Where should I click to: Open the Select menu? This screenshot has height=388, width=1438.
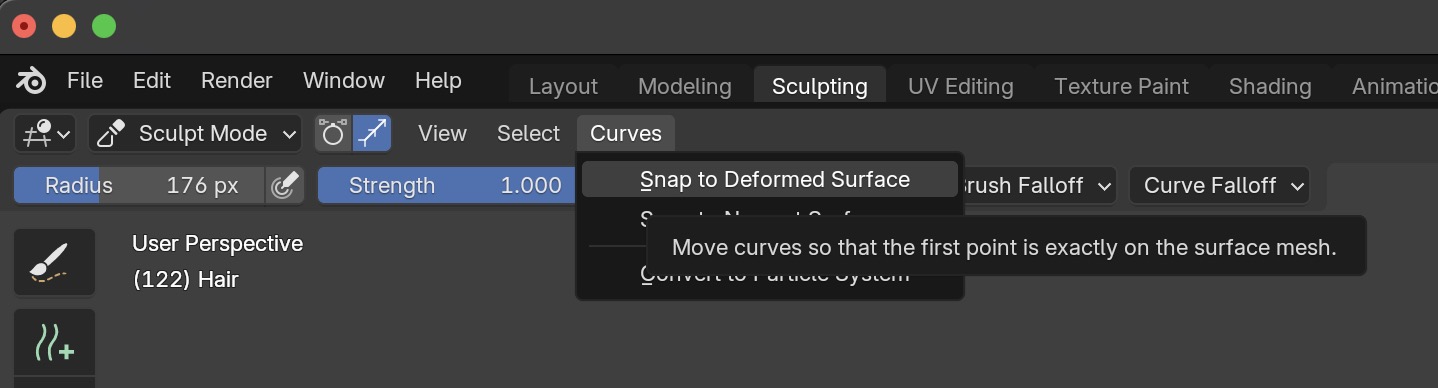pos(528,134)
